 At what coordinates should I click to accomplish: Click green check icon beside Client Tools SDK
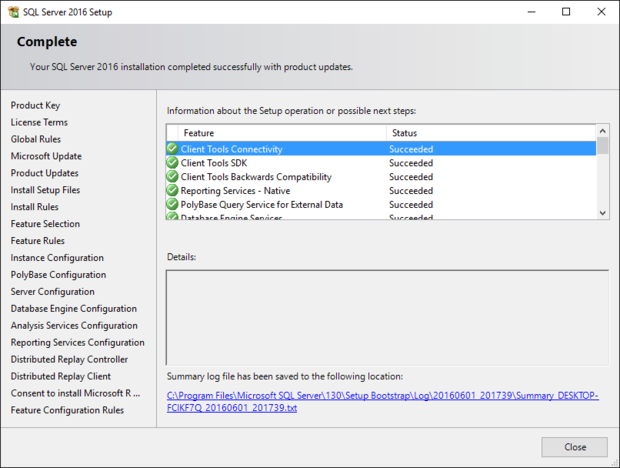172,162
